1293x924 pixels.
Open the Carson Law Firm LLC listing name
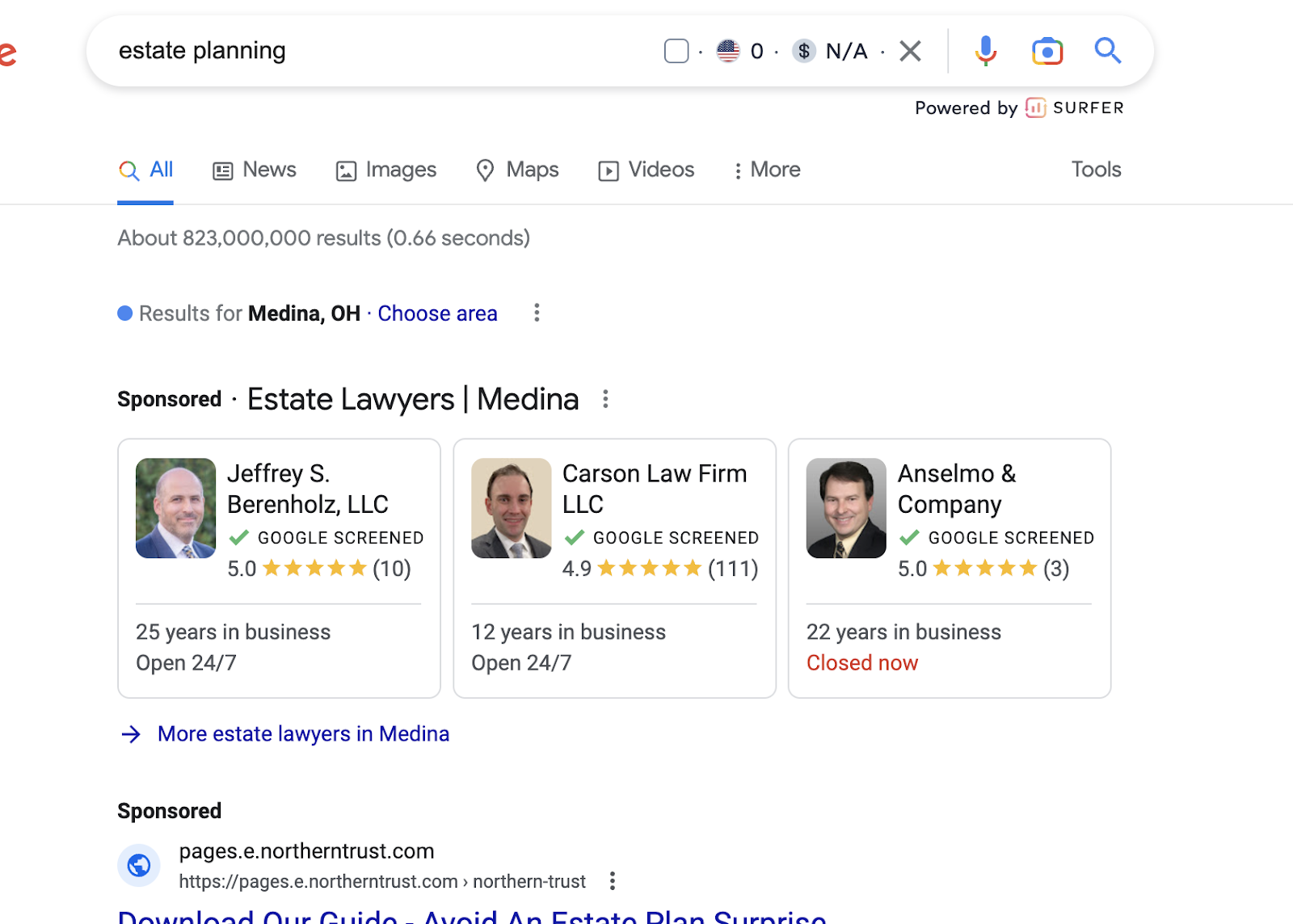click(x=655, y=489)
